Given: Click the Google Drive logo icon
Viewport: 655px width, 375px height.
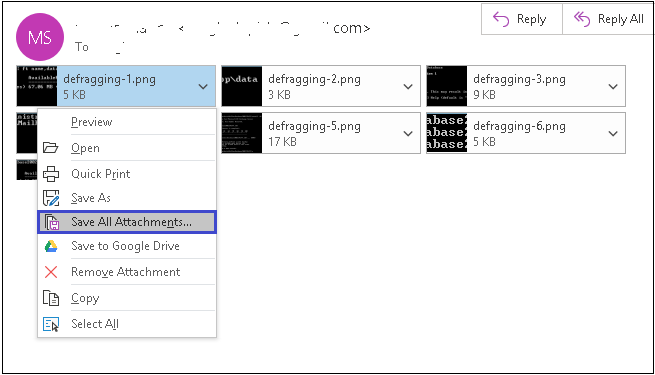Looking at the screenshot, I should click(x=51, y=246).
